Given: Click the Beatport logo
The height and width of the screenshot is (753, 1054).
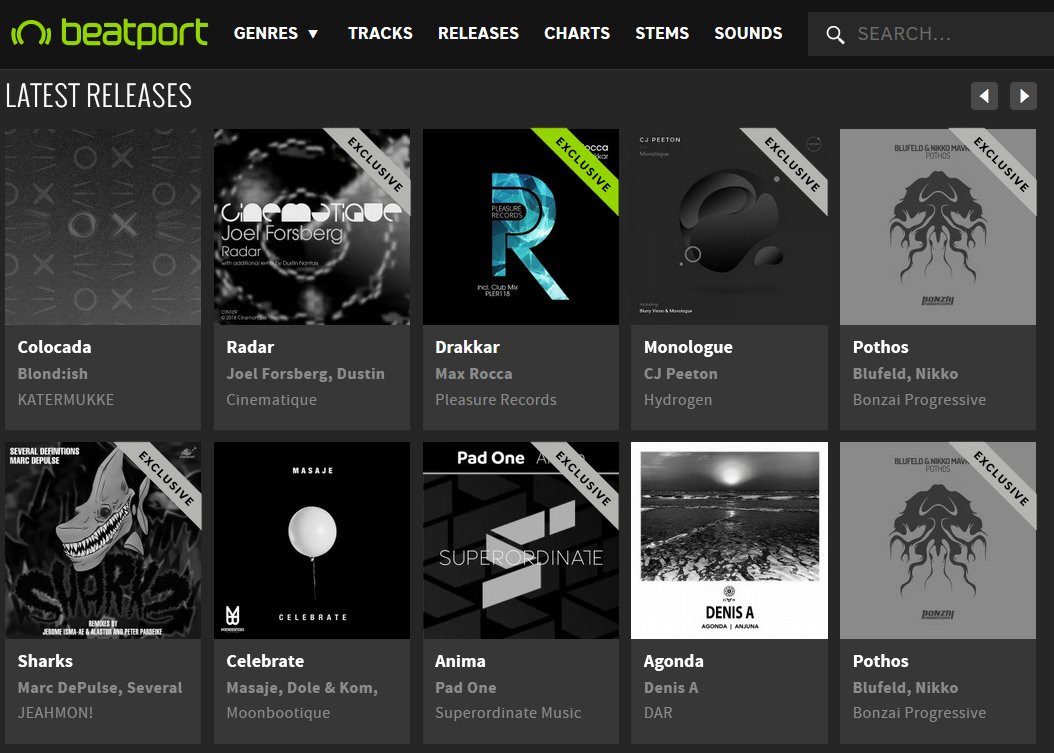Looking at the screenshot, I should pos(110,32).
